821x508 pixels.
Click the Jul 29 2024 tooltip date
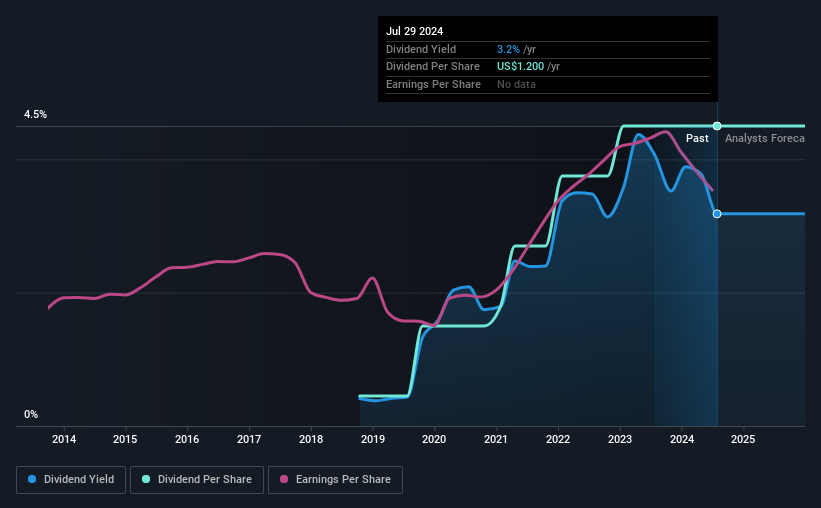[x=414, y=31]
